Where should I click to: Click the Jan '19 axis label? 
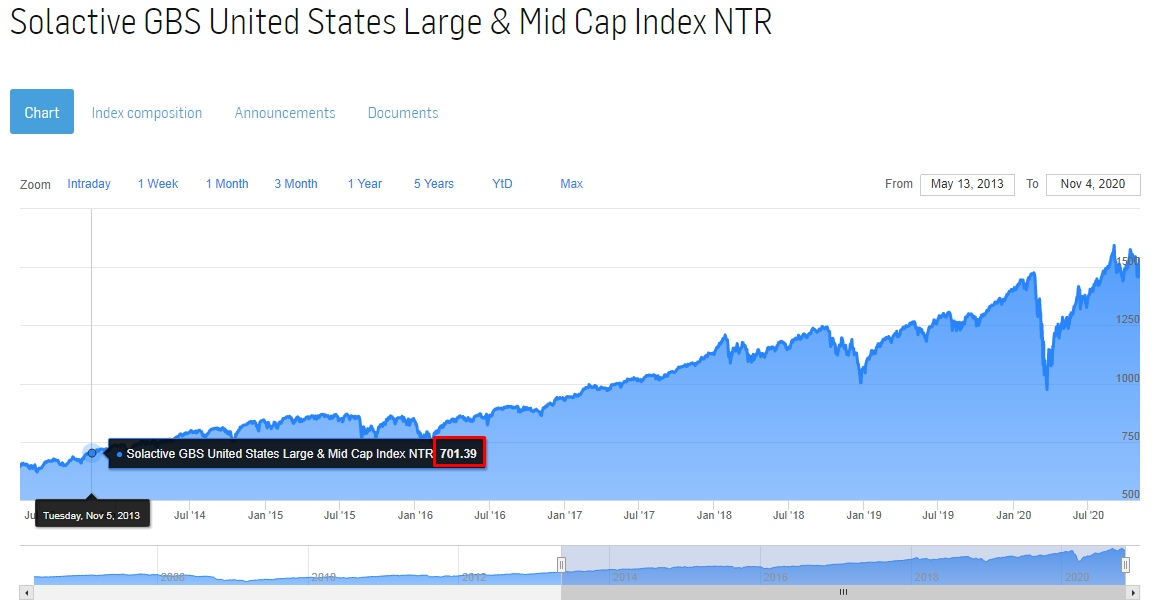[864, 515]
